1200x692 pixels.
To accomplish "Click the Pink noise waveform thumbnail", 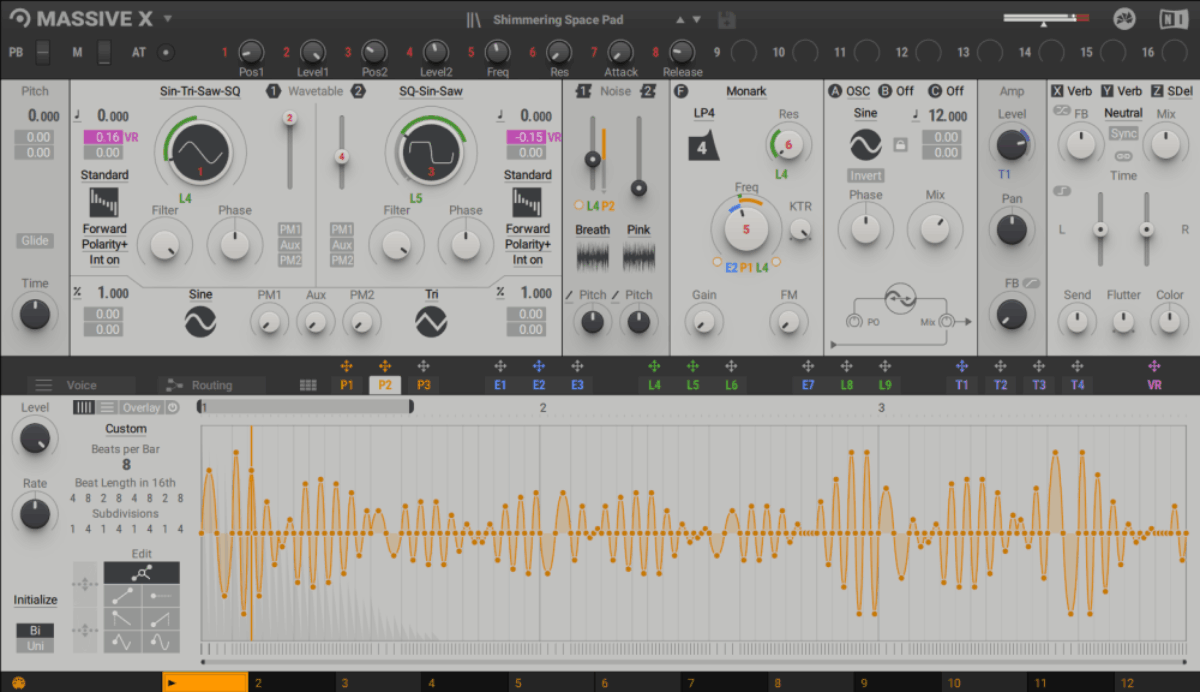I will pyautogui.click(x=639, y=256).
